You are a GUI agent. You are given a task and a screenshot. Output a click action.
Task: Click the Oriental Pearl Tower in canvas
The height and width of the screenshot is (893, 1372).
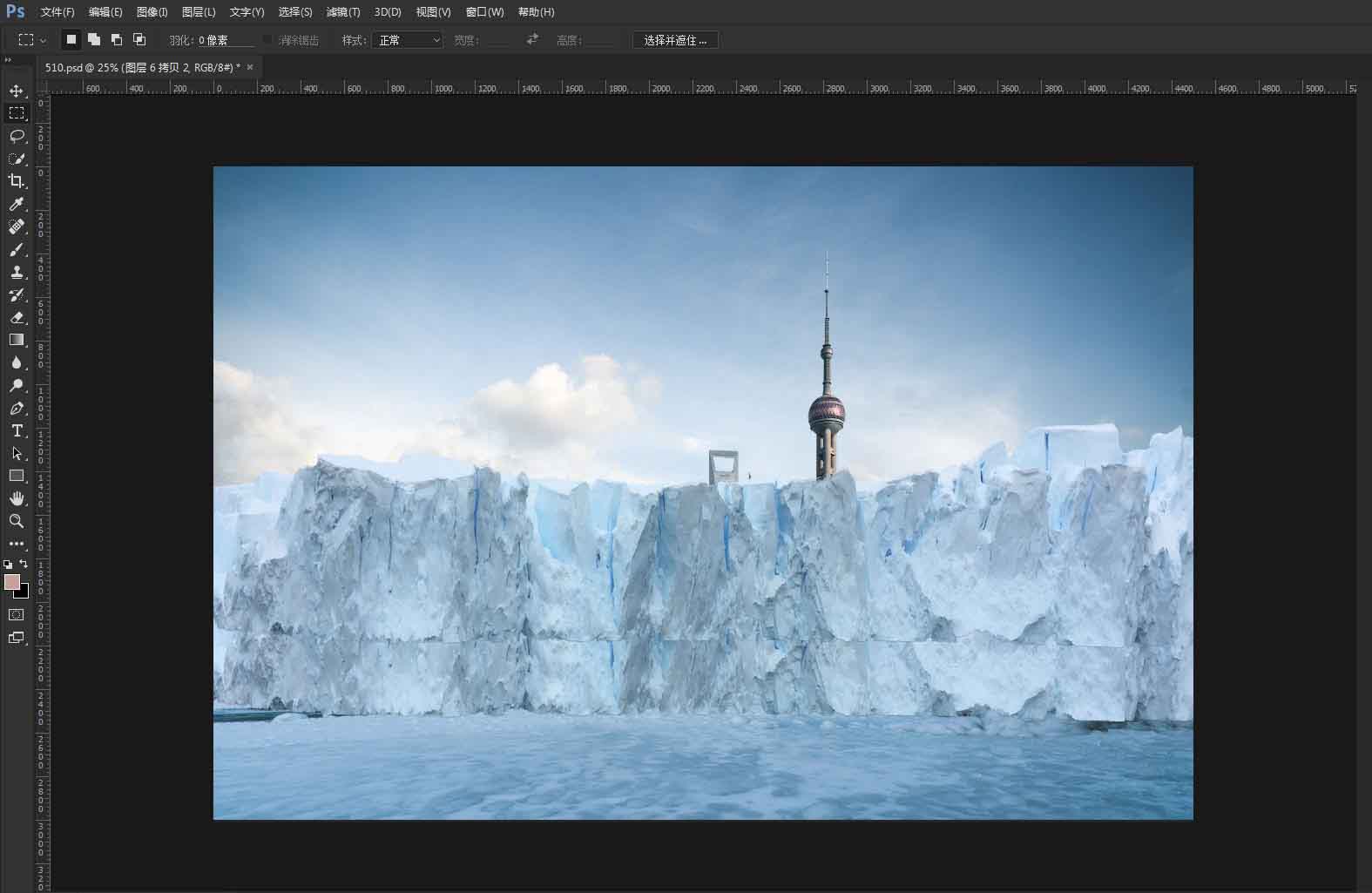826,409
